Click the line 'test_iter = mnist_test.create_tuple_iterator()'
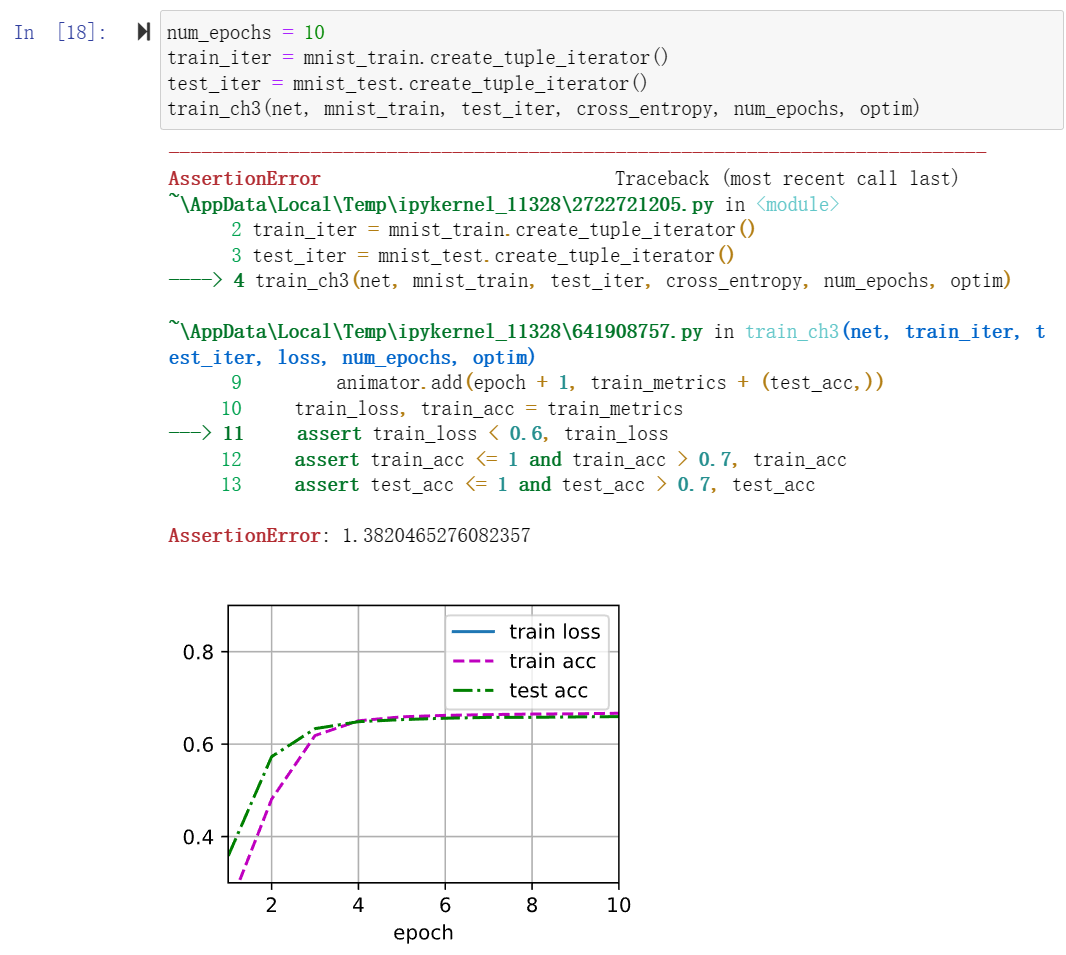Viewport: 1066px width, 955px height. 407,84
